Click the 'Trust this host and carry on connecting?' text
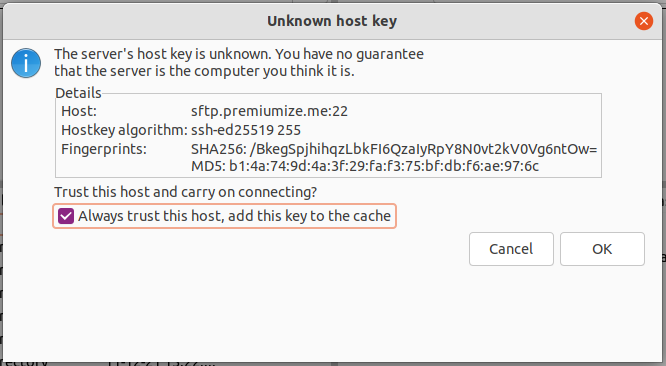The image size is (666, 366). (186, 192)
